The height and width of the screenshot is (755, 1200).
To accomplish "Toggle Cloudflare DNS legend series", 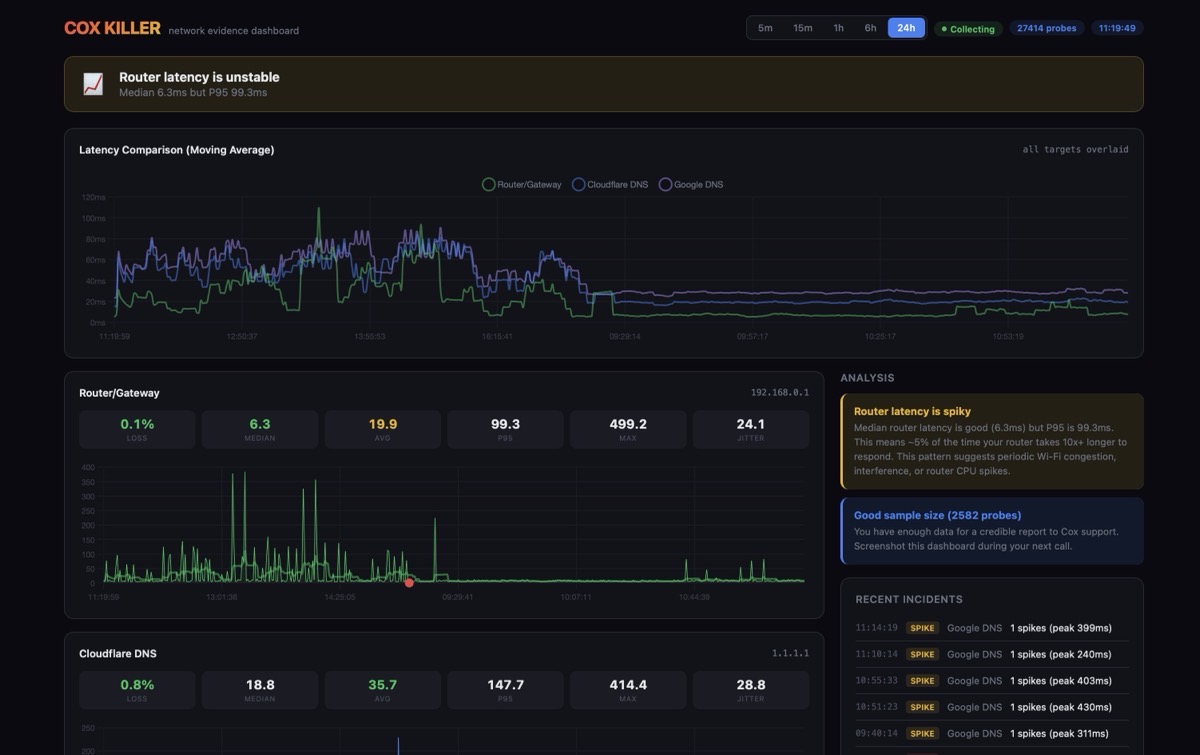I will click(609, 184).
